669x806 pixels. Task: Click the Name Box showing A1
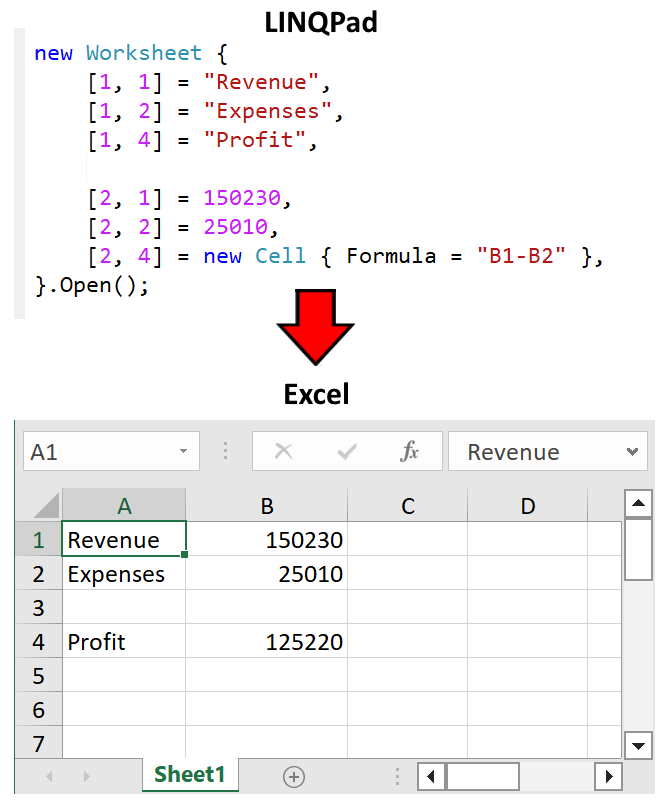point(111,451)
